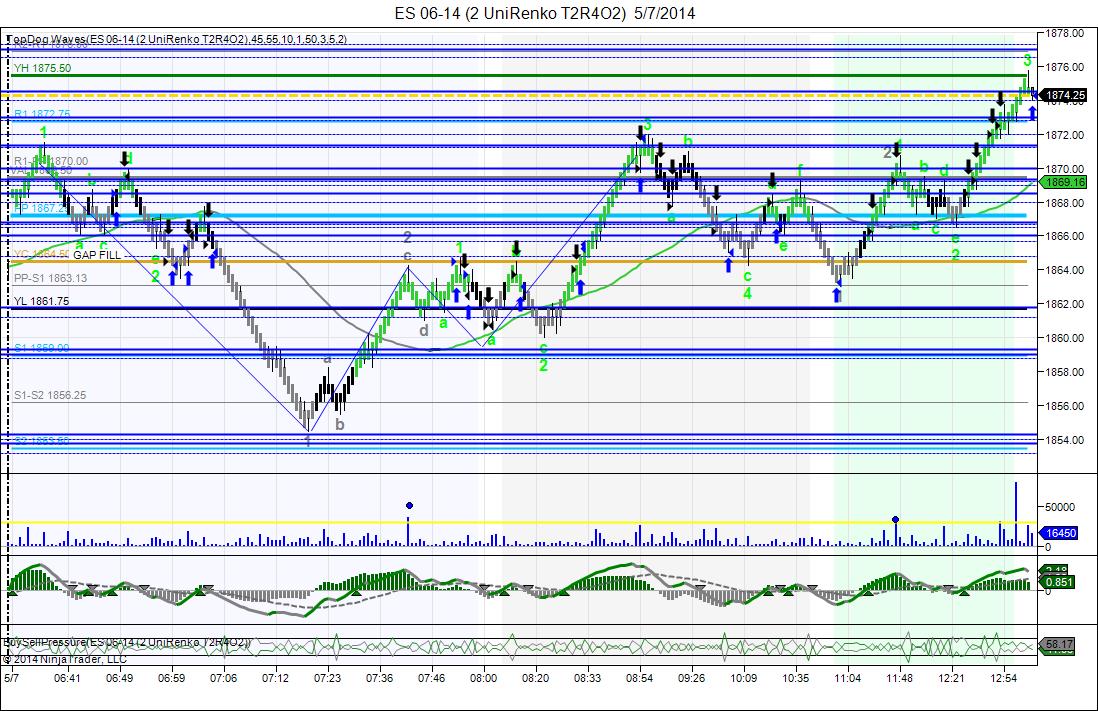Select the 07:36 time axis label
The height and width of the screenshot is (711, 1098).
point(379,678)
